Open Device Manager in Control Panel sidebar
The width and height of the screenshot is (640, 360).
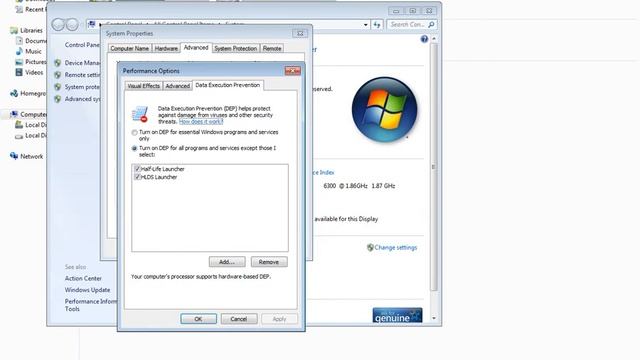(82, 63)
